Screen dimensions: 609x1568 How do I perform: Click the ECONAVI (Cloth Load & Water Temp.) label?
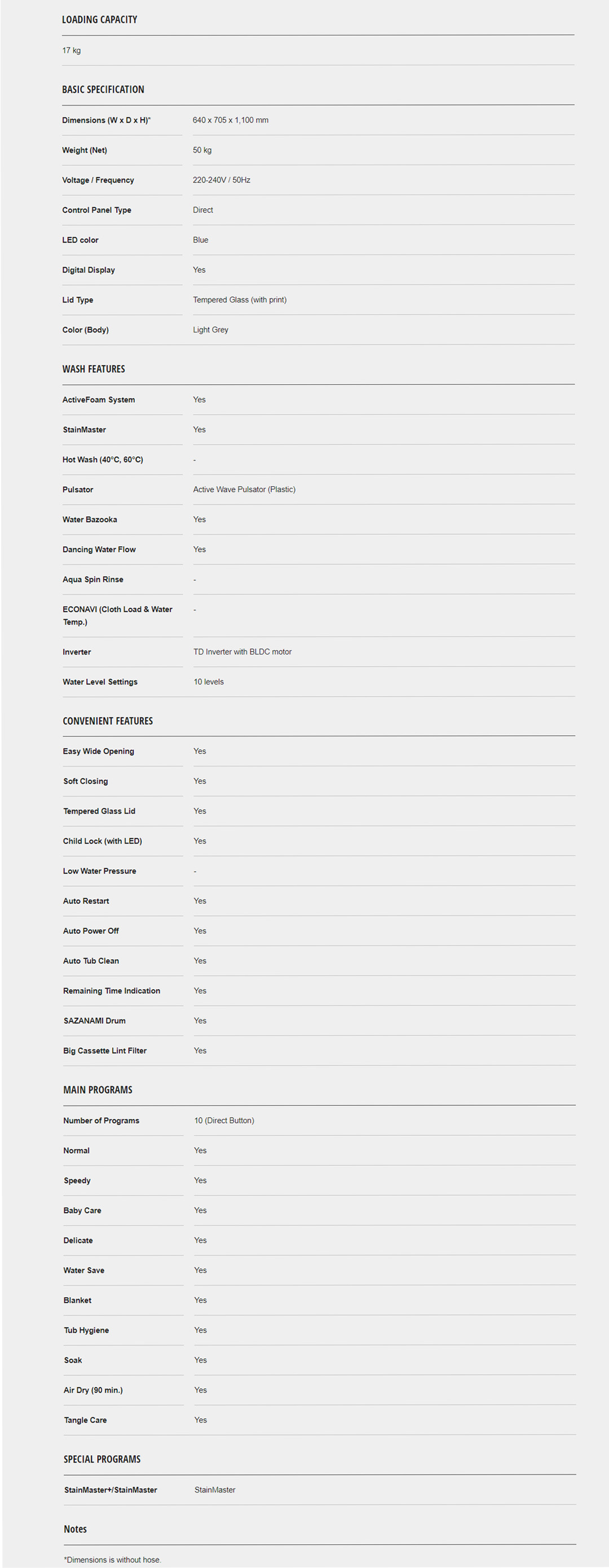pos(117,616)
